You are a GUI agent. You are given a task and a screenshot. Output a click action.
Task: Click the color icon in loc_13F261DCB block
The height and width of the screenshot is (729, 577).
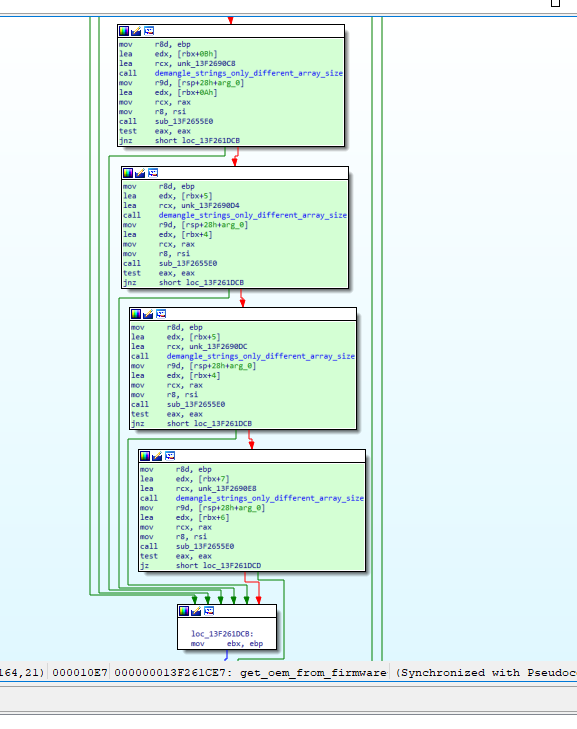pyautogui.click(x=184, y=611)
